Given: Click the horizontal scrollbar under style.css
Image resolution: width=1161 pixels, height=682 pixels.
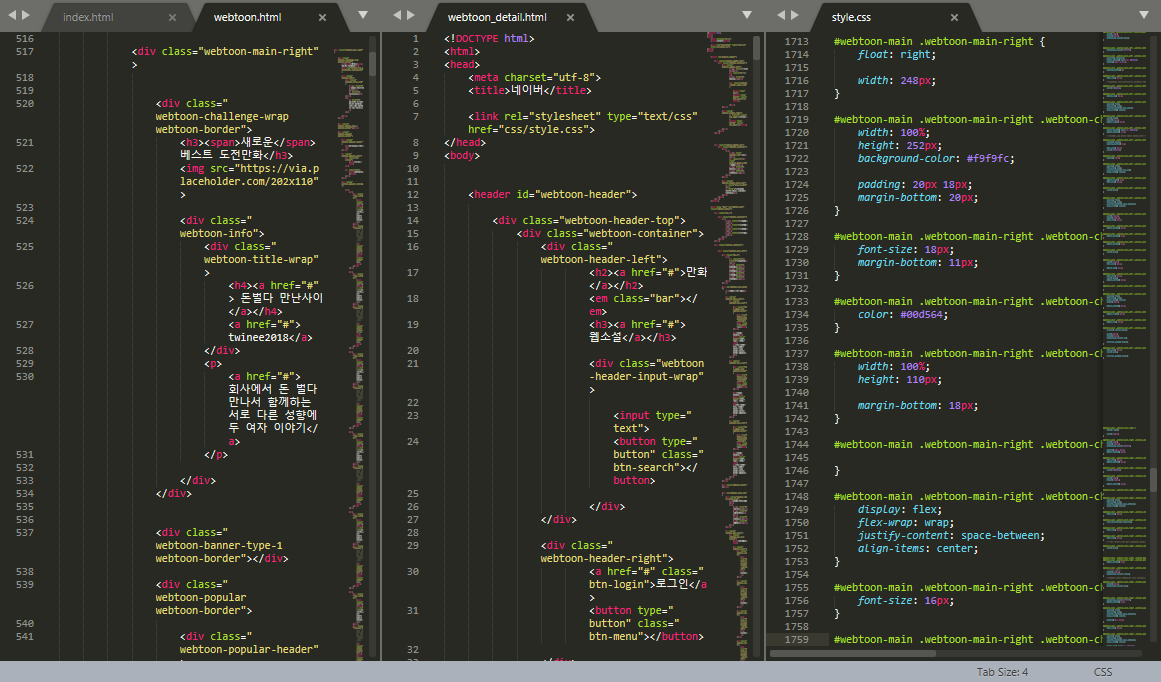Looking at the screenshot, I should [x=852, y=653].
